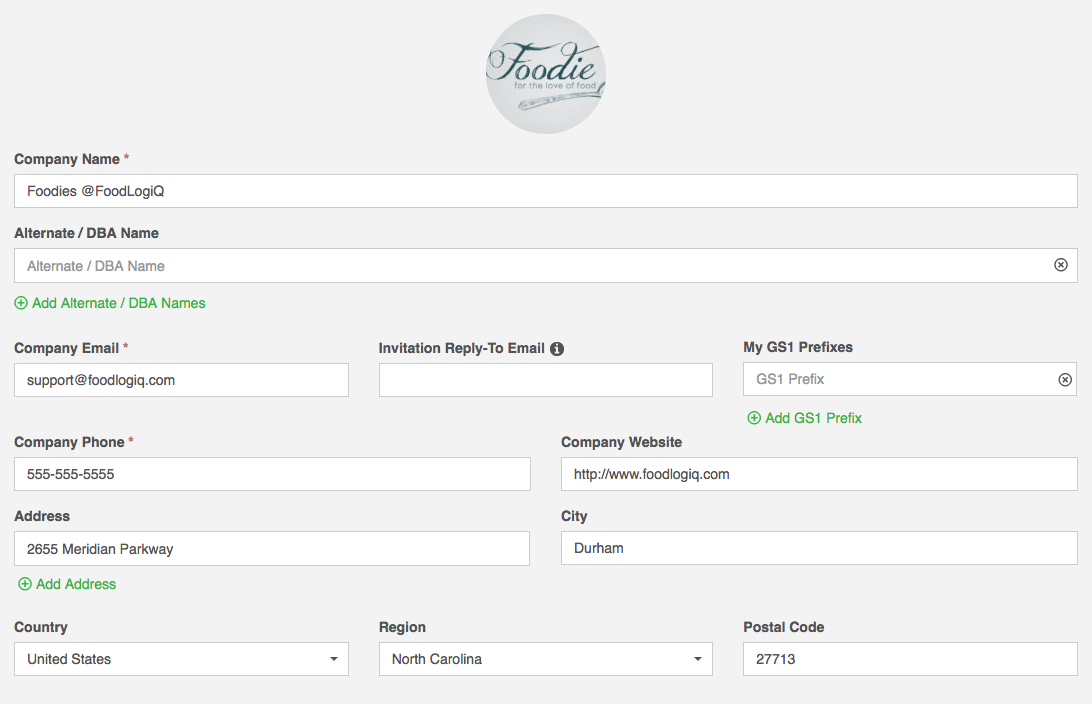Screen dimensions: 1092x704
Task: Select the Postal Code field
Action: [x=909, y=659]
